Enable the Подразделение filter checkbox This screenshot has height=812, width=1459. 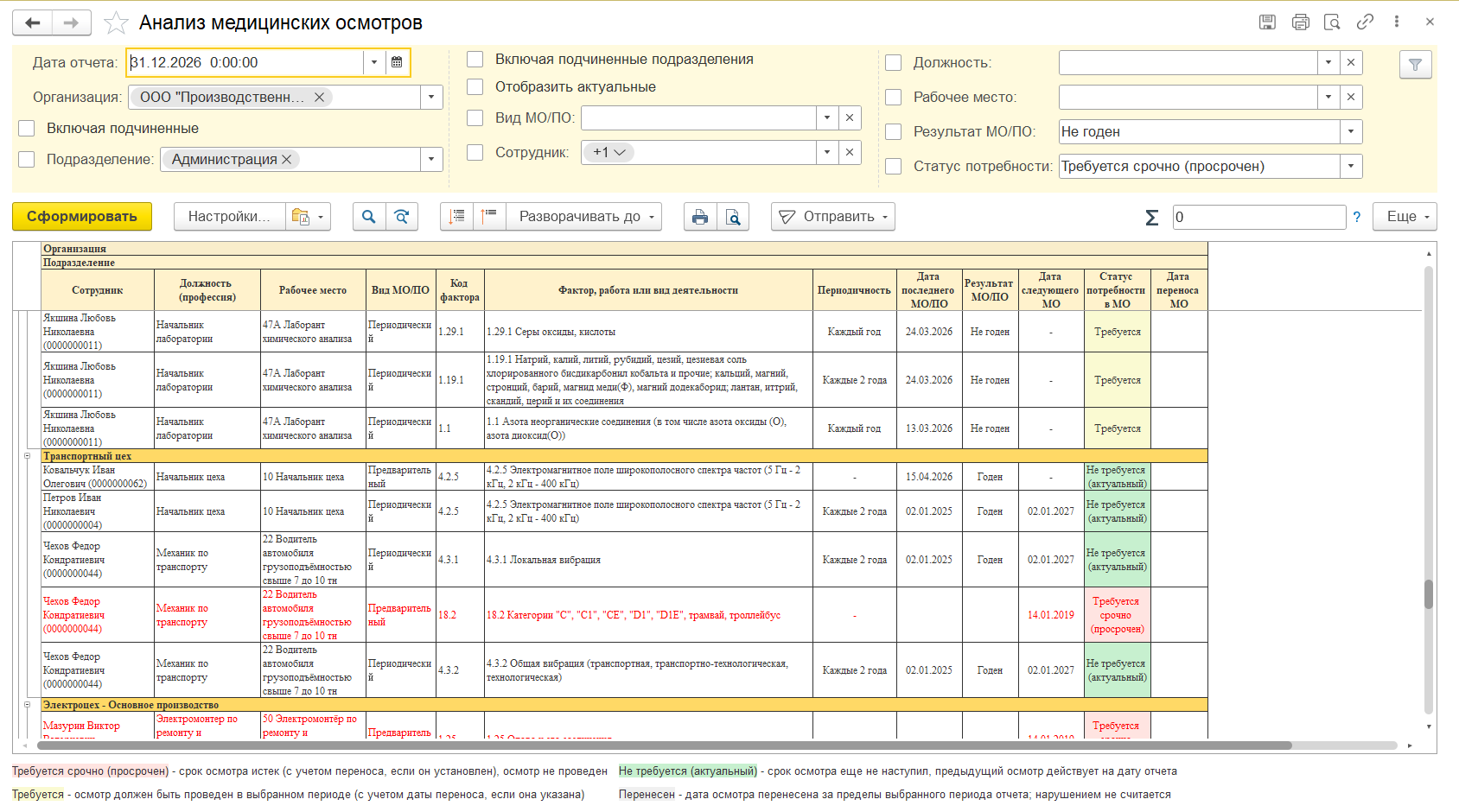(x=27, y=160)
